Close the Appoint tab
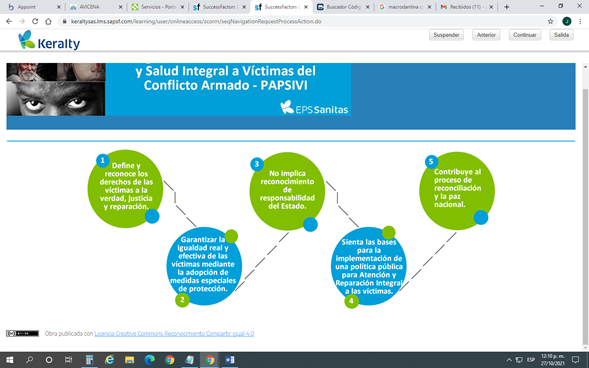This screenshot has width=589, height=368. click(x=59, y=7)
